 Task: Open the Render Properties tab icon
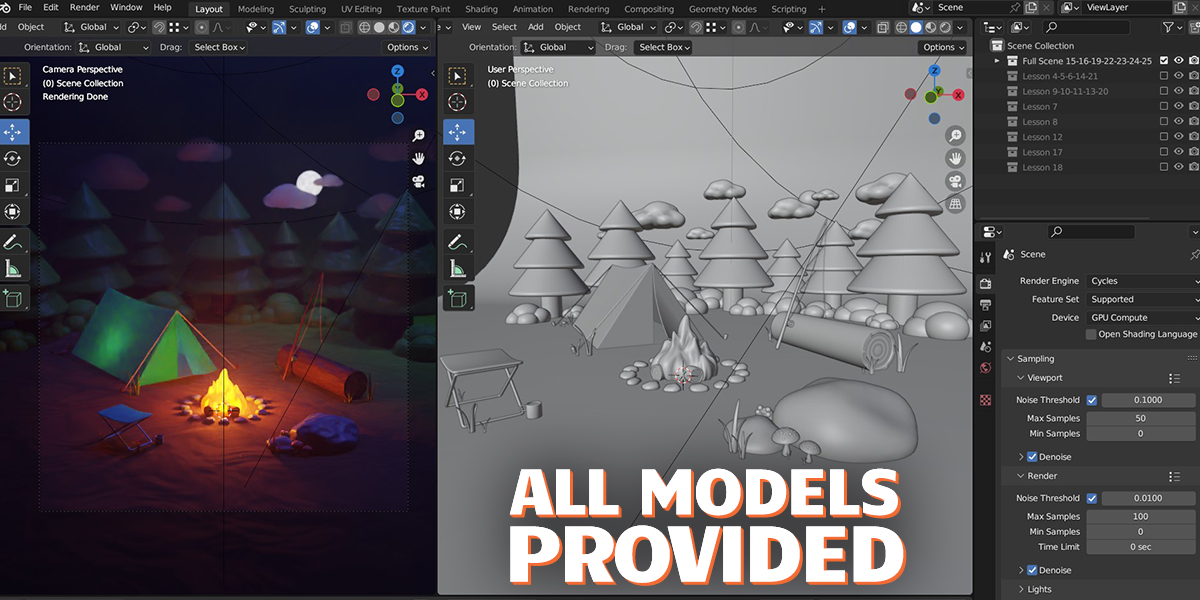[986, 283]
